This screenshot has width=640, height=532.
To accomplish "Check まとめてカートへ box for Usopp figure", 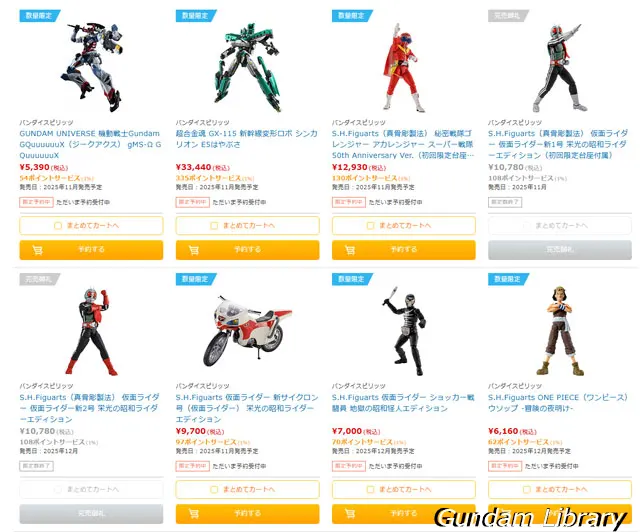I will (x=527, y=489).
